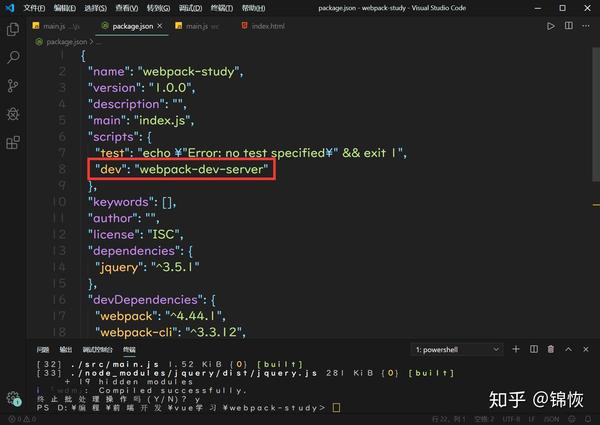
Task: Click the package.json breadcrumb item
Action: coord(66,42)
